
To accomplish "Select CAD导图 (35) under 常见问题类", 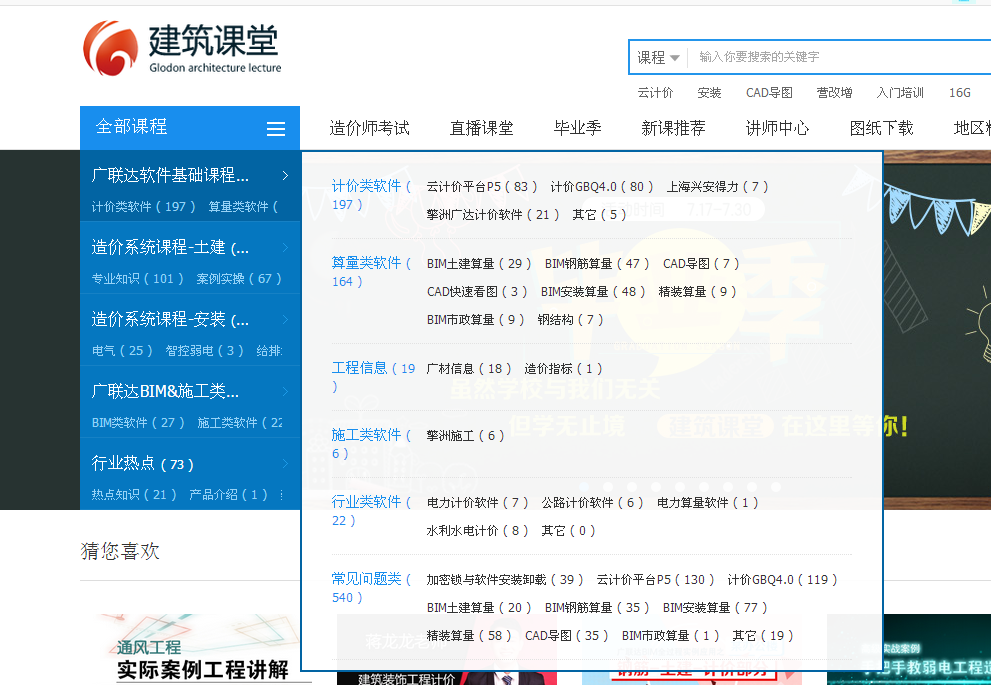I will [567, 636].
